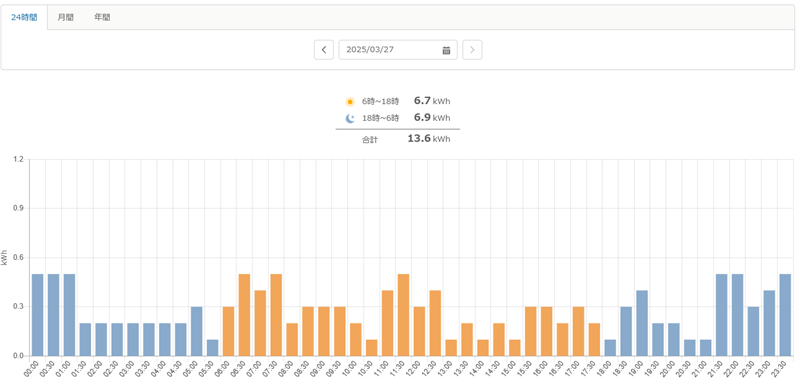Click the 00:00 blue bar
800x387 pixels.
click(x=38, y=315)
